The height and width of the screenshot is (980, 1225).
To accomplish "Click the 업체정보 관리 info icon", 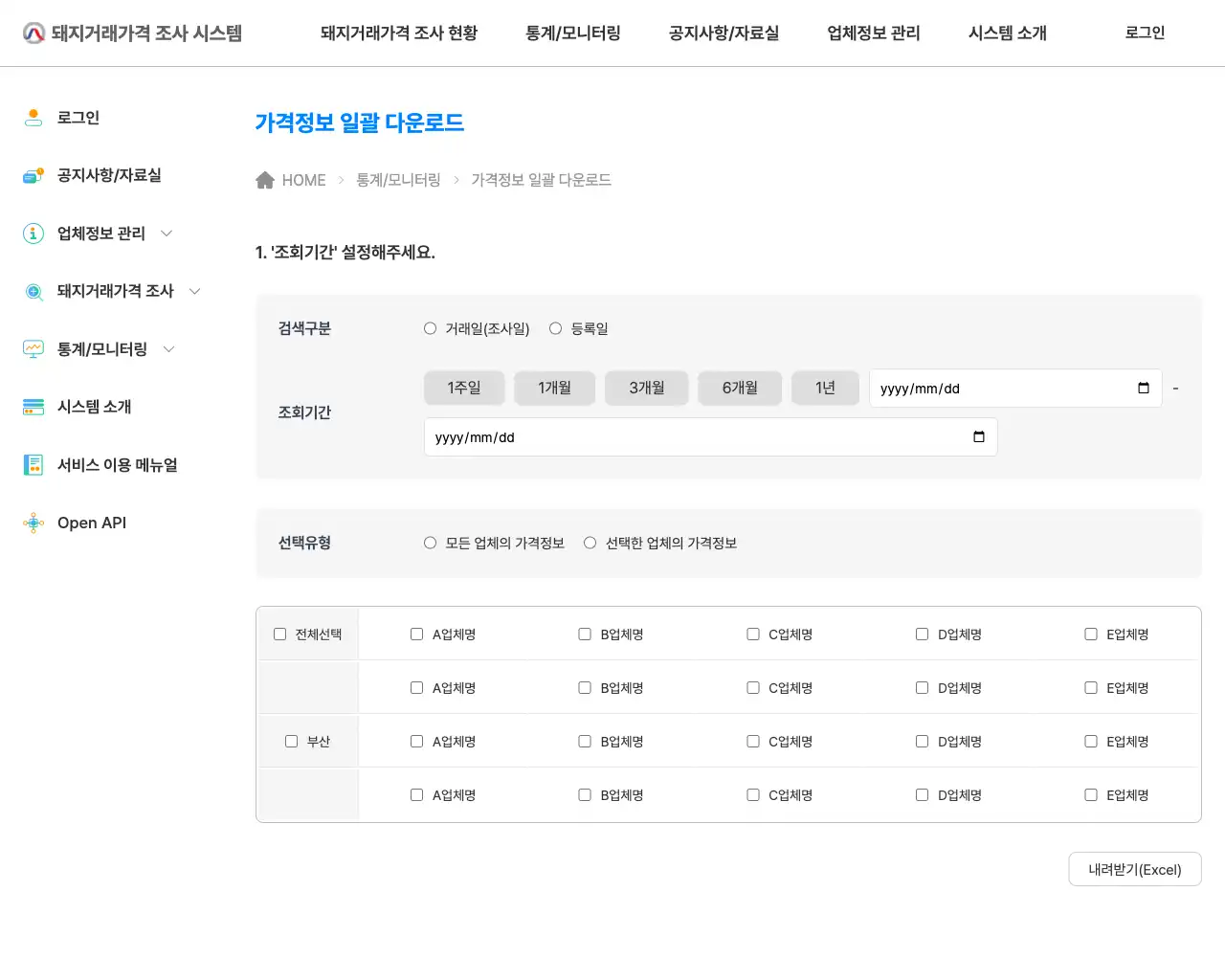I will (33, 233).
